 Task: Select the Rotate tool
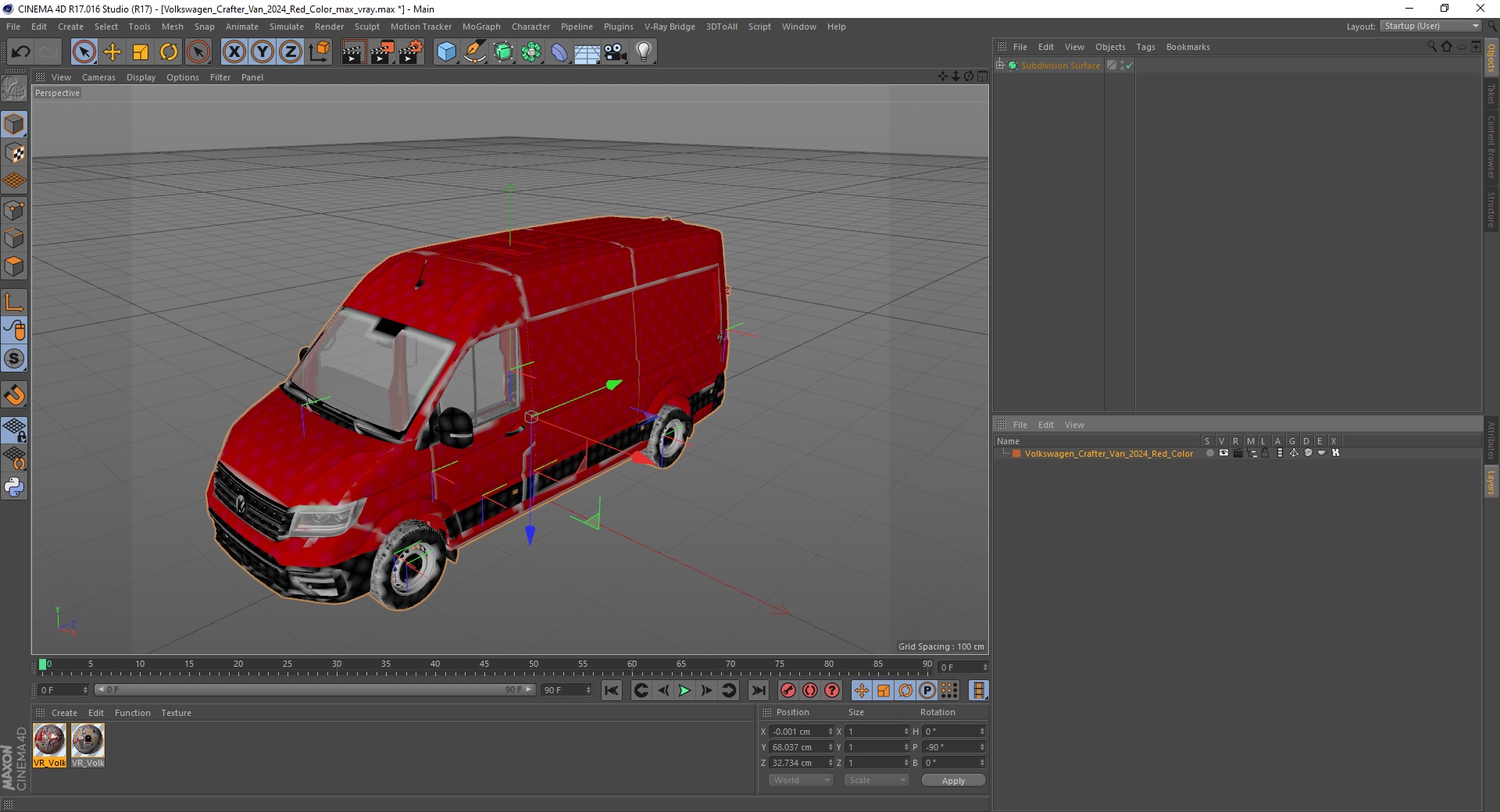(169, 52)
